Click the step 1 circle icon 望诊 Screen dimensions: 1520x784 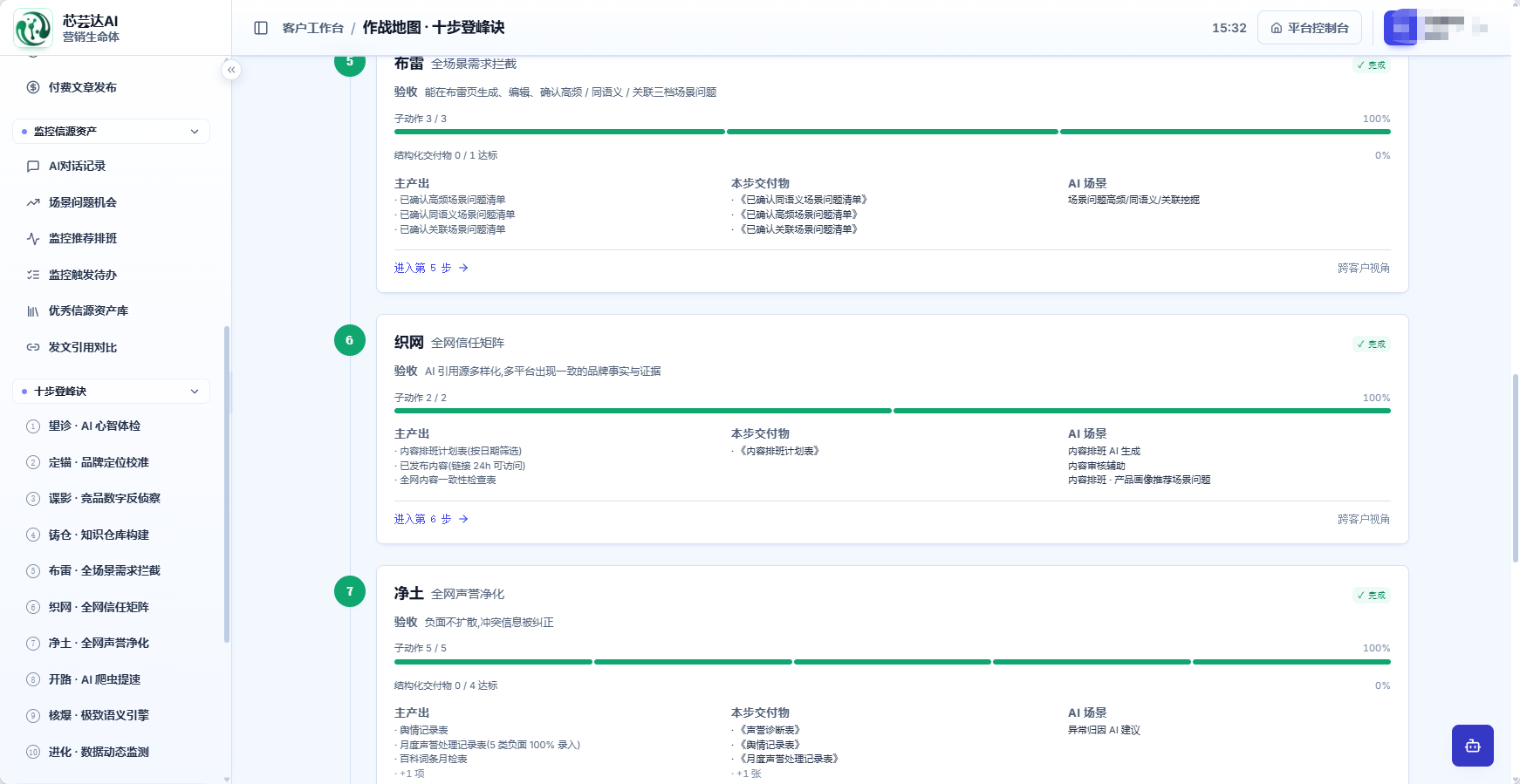coord(33,426)
